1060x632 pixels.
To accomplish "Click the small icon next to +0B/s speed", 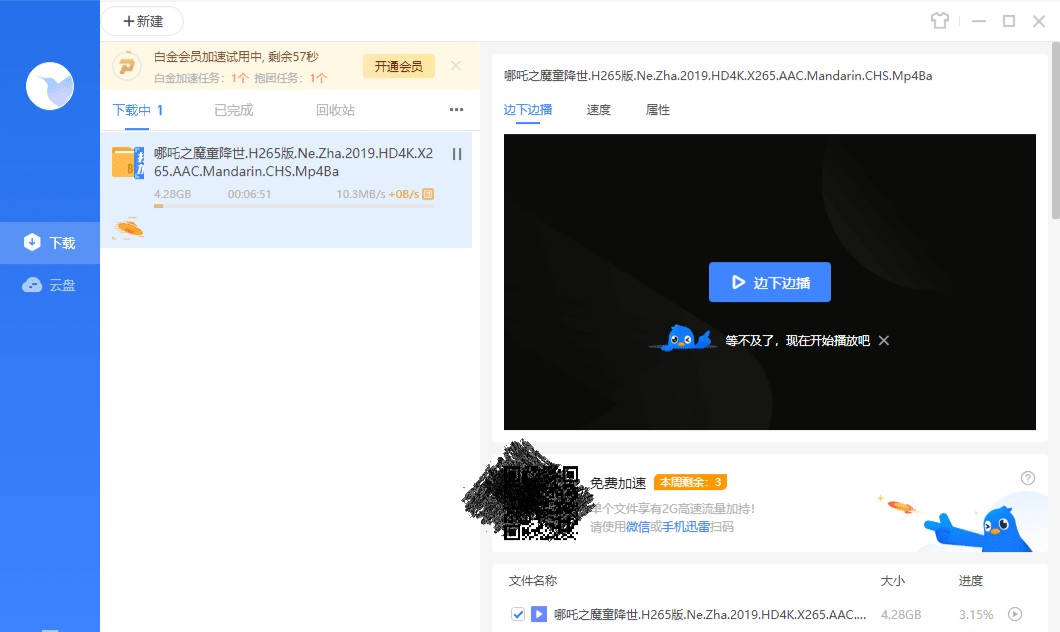I will [x=428, y=194].
